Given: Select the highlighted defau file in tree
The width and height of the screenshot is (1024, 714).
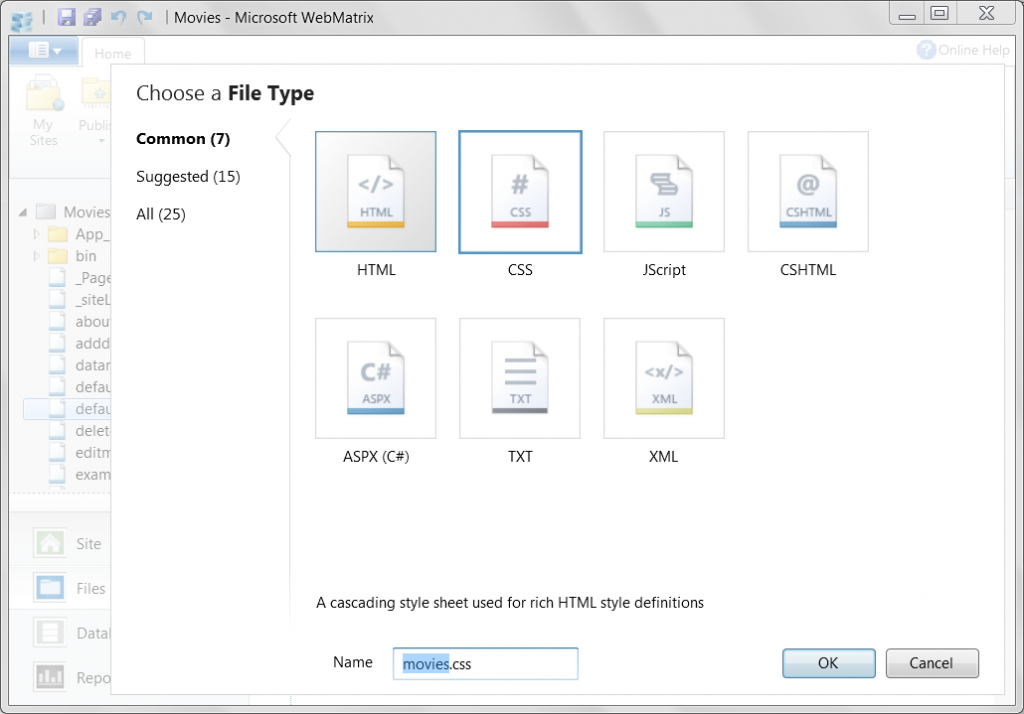Looking at the screenshot, I should pyautogui.click(x=67, y=408).
